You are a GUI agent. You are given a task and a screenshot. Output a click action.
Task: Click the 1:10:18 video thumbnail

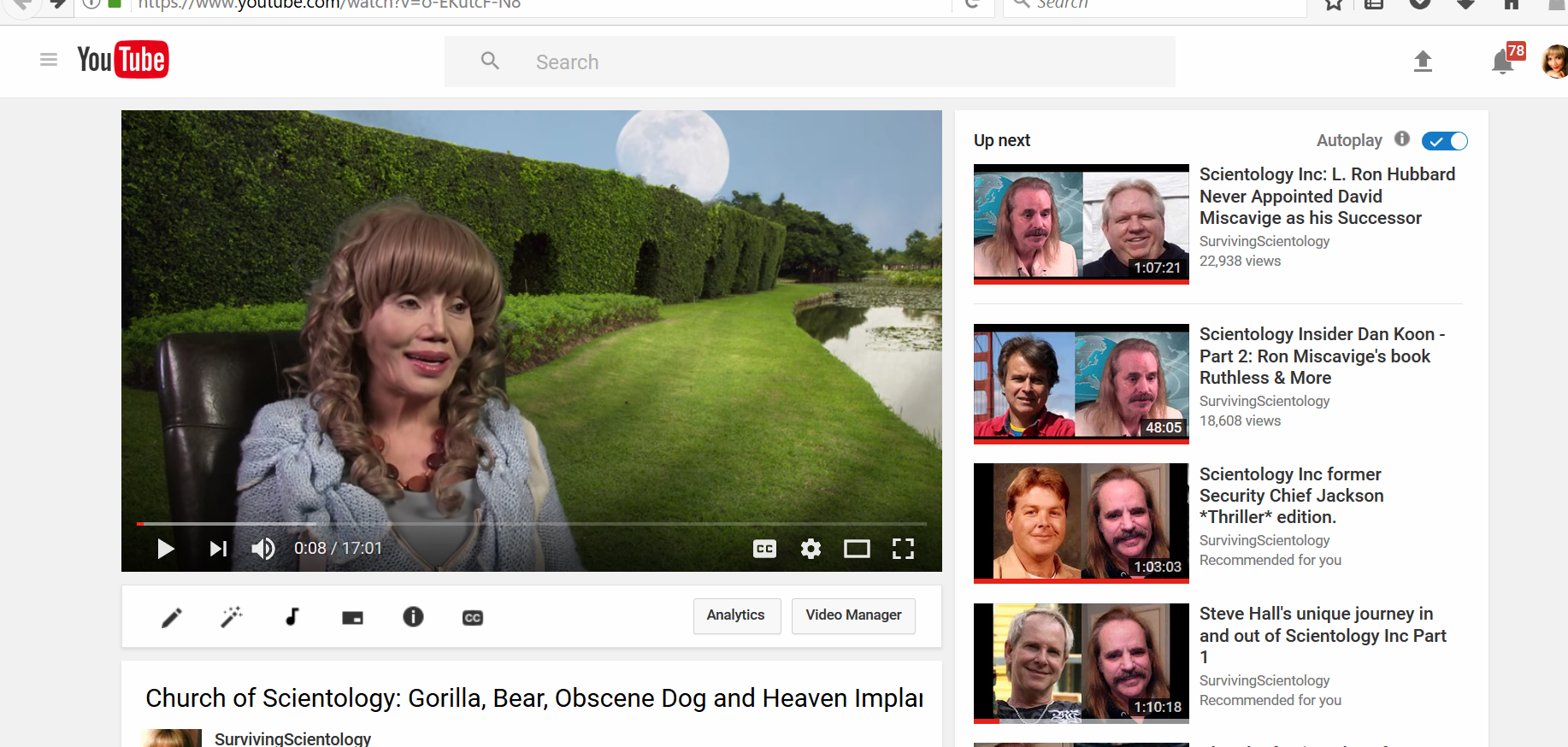click(x=1082, y=663)
